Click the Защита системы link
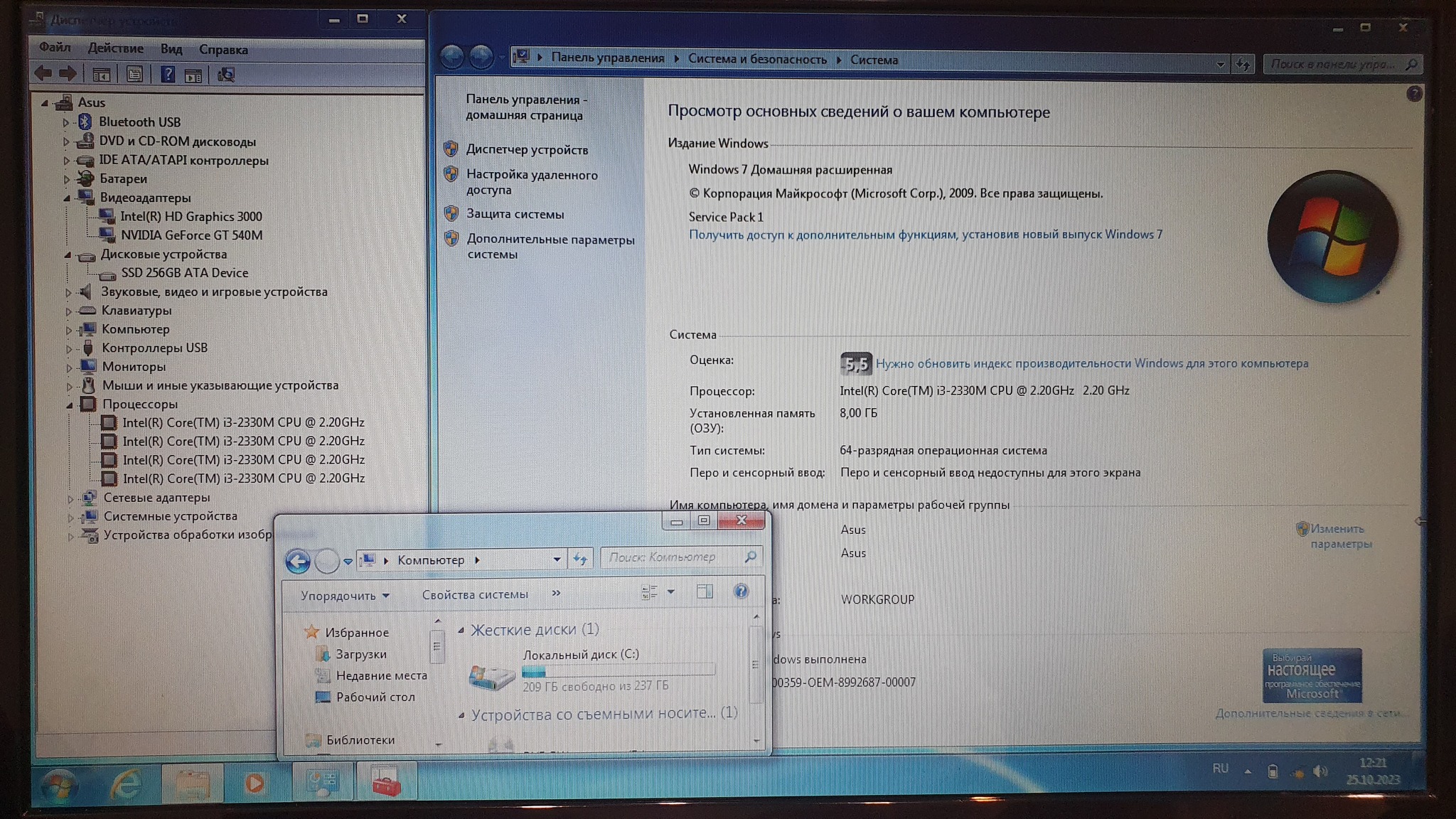Screen dimensions: 1456x819 [515, 214]
